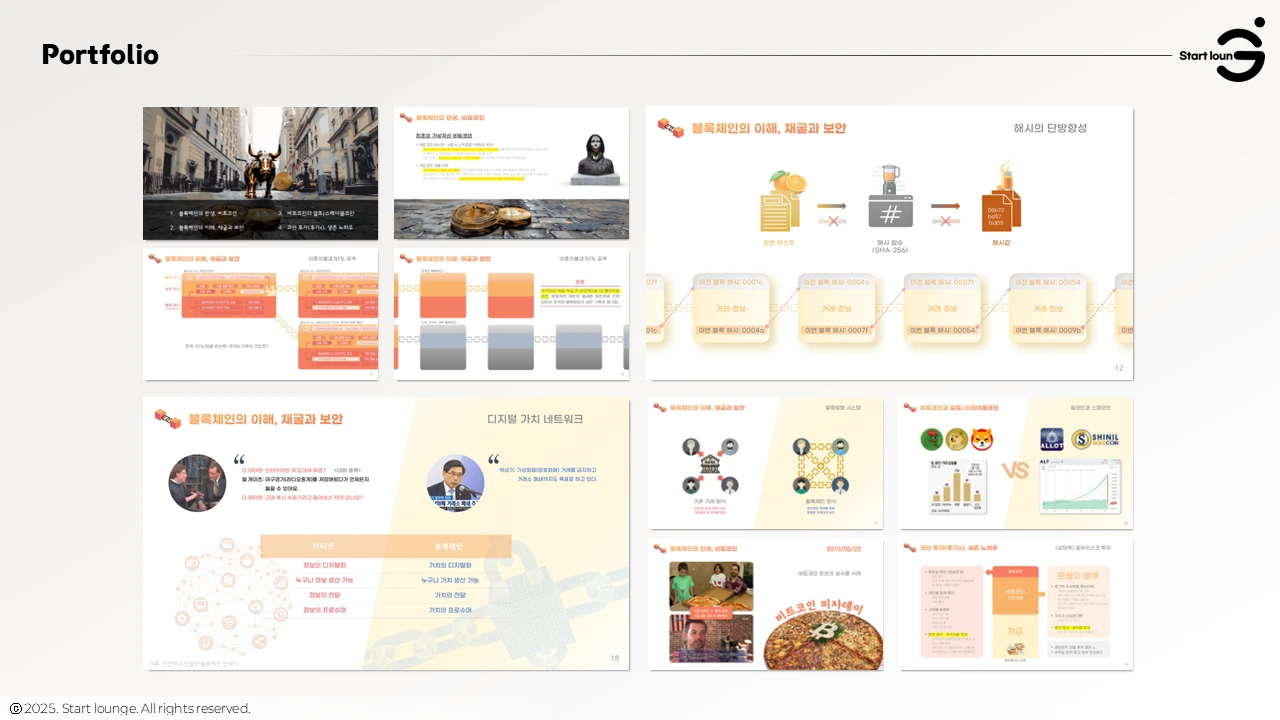Image resolution: width=1280 pixels, height=720 pixels.
Task: Select the decentralized system diagram slide
Action: click(x=766, y=463)
